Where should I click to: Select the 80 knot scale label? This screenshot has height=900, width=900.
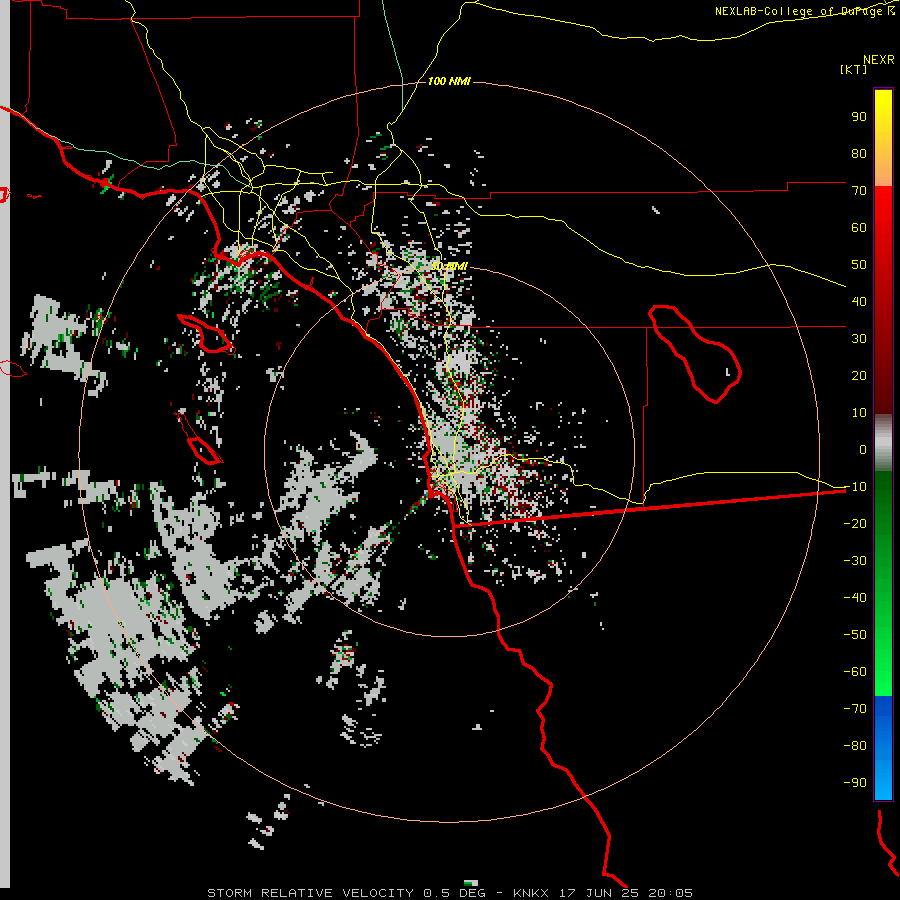859,153
